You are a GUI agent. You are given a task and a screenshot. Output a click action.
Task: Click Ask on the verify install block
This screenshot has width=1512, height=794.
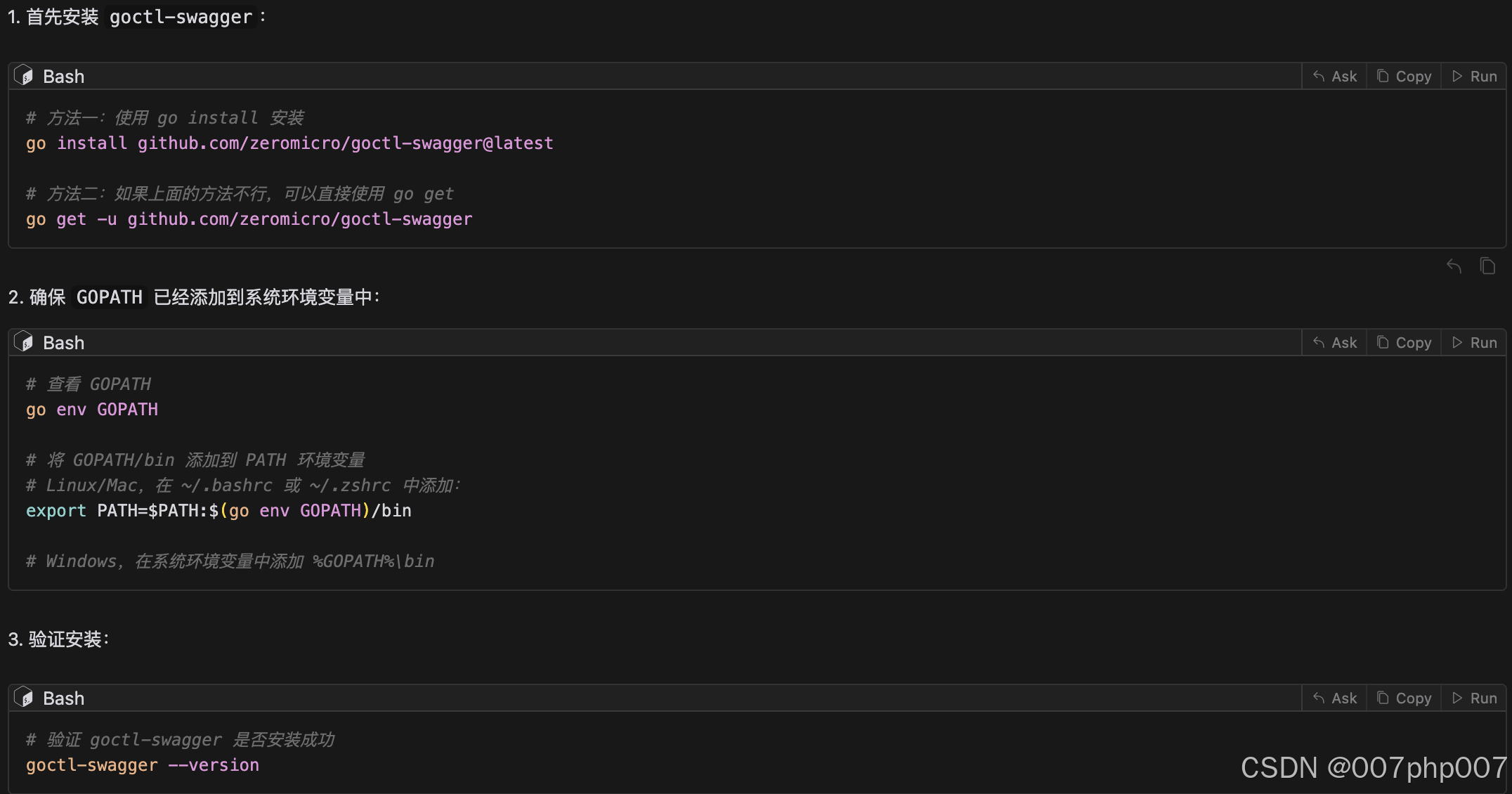point(1335,698)
